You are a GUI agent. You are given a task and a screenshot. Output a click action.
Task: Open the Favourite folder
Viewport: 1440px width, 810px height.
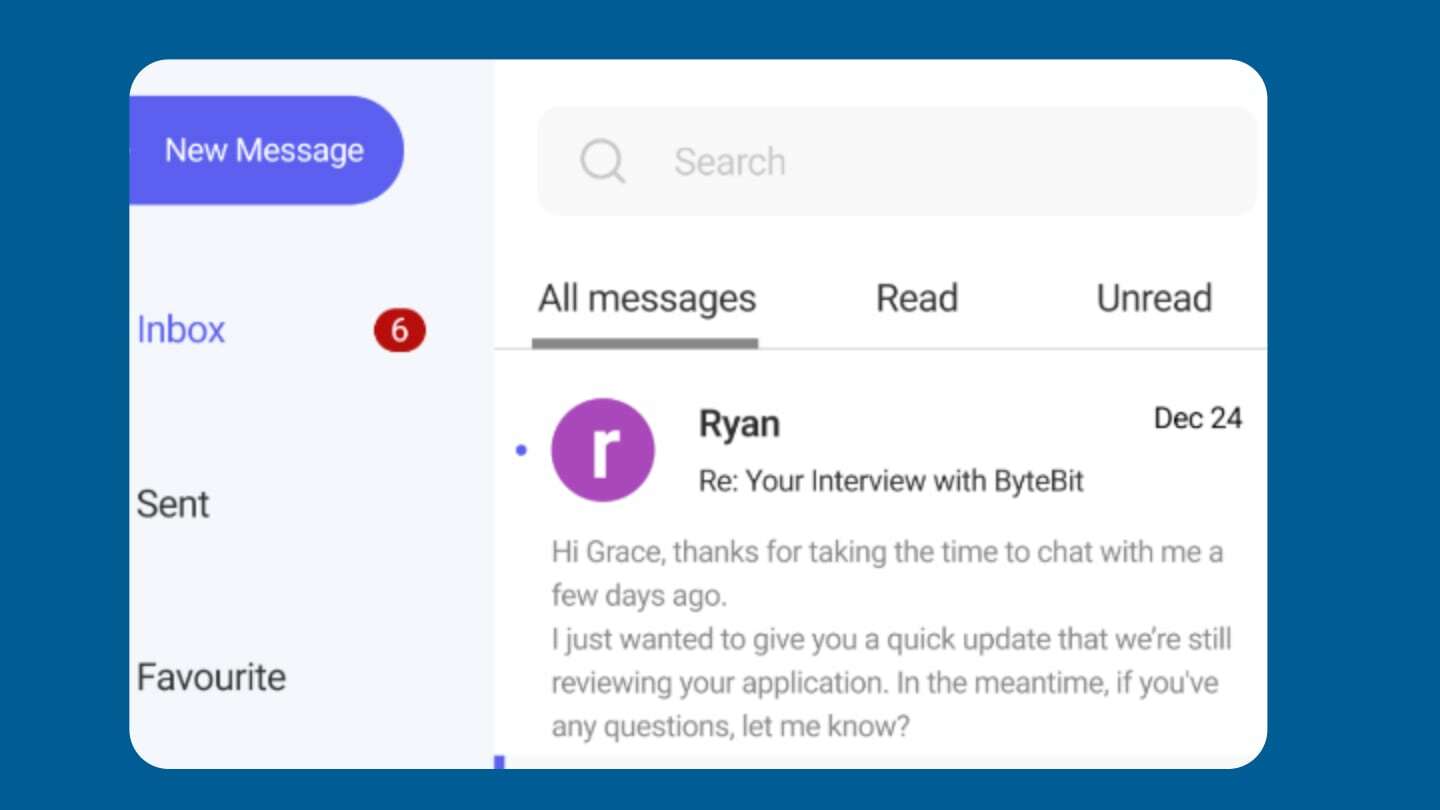(x=211, y=677)
